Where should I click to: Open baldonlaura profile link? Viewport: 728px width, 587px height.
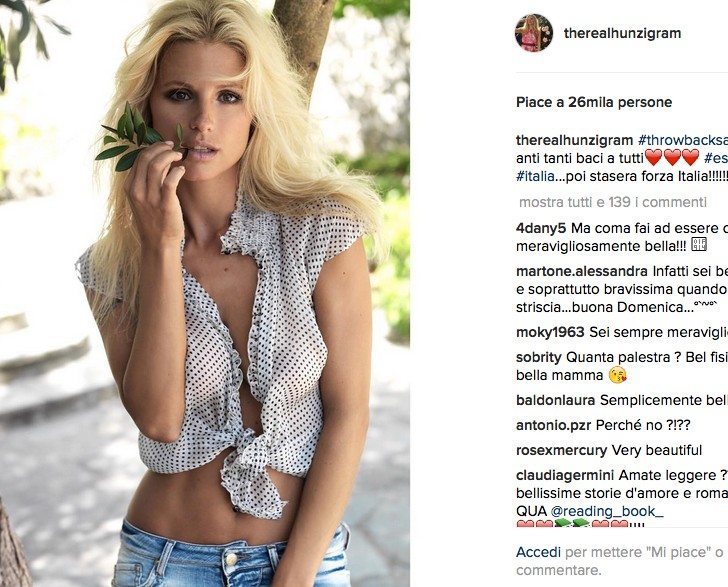coord(555,400)
